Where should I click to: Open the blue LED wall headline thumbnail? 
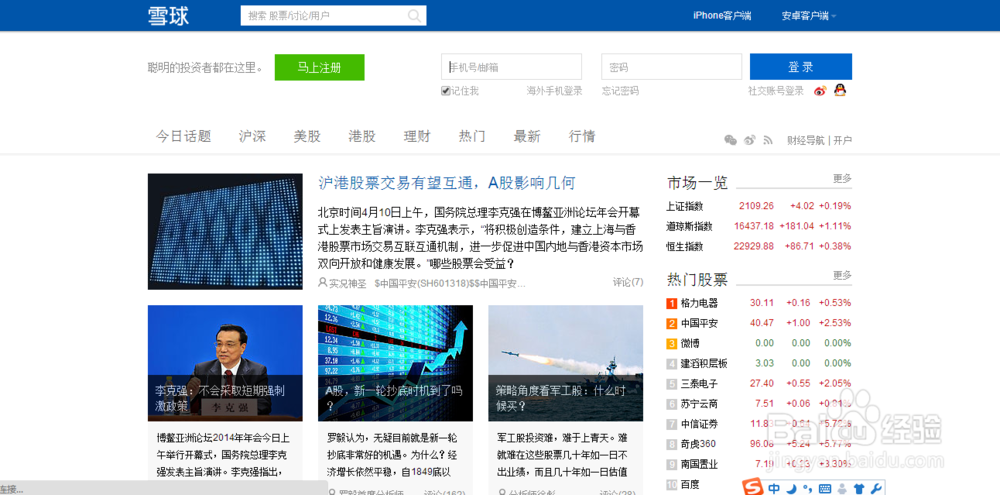(x=225, y=232)
